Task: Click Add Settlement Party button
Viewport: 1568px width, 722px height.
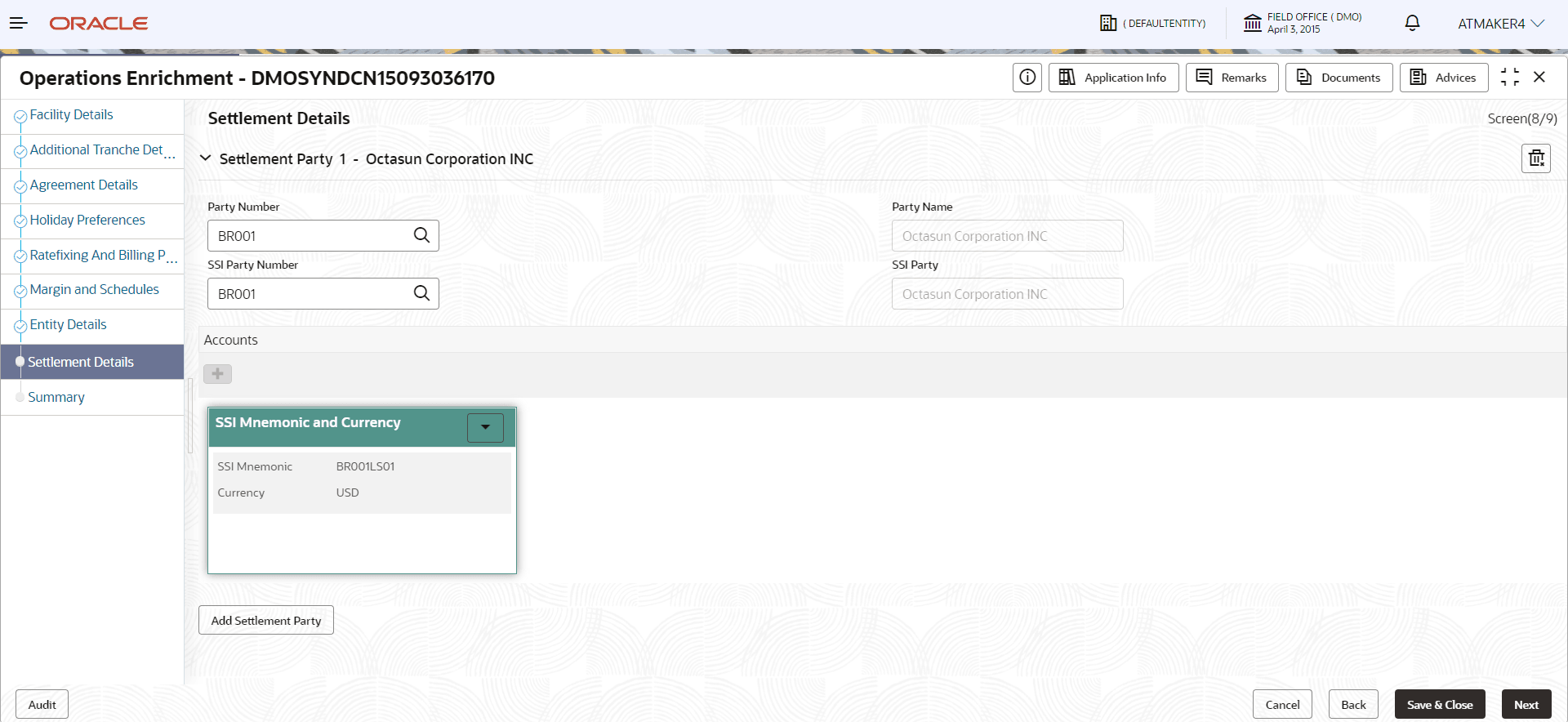Action: (266, 621)
